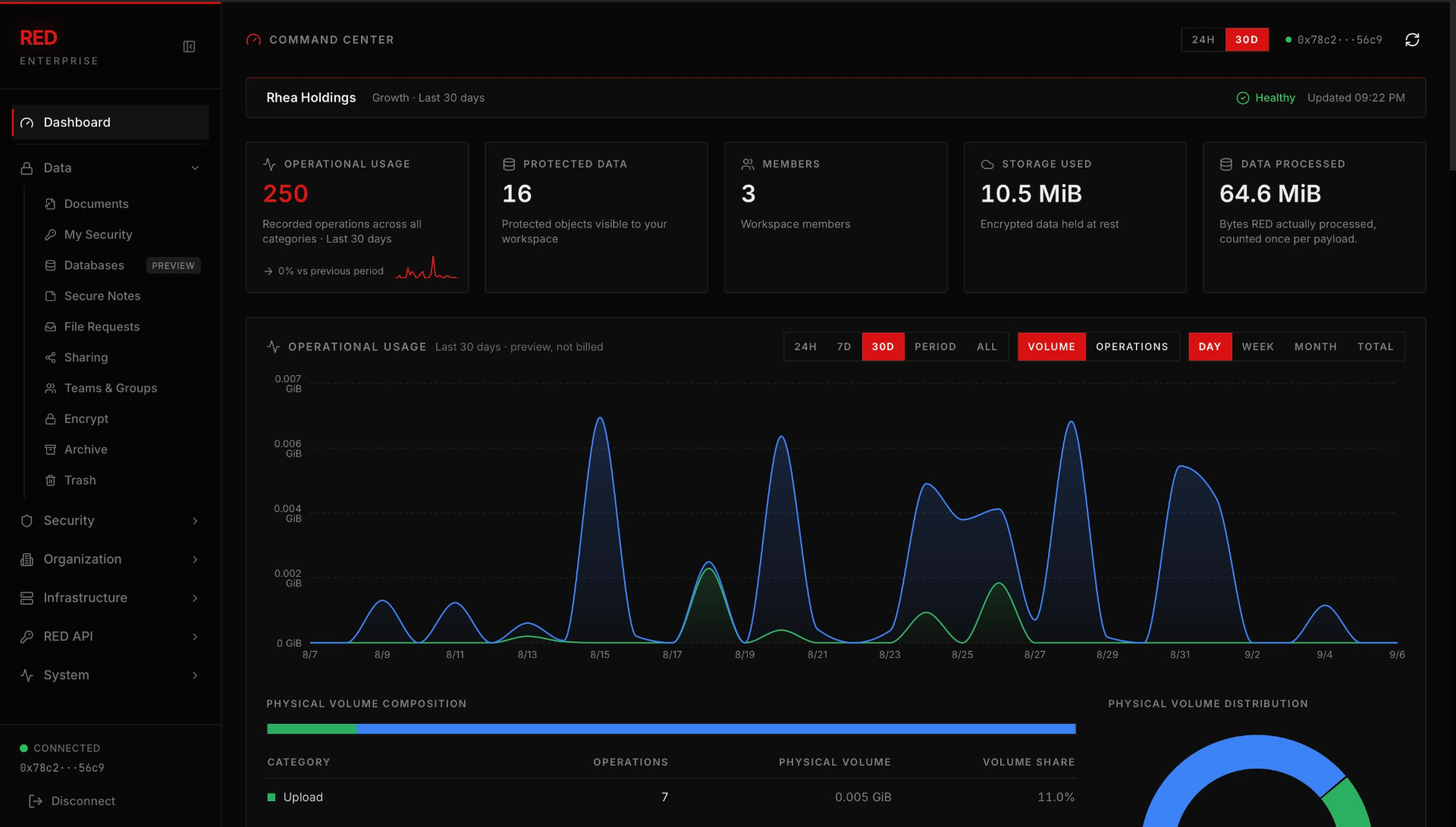
Task: Click the Organization building icon
Action: (27, 559)
